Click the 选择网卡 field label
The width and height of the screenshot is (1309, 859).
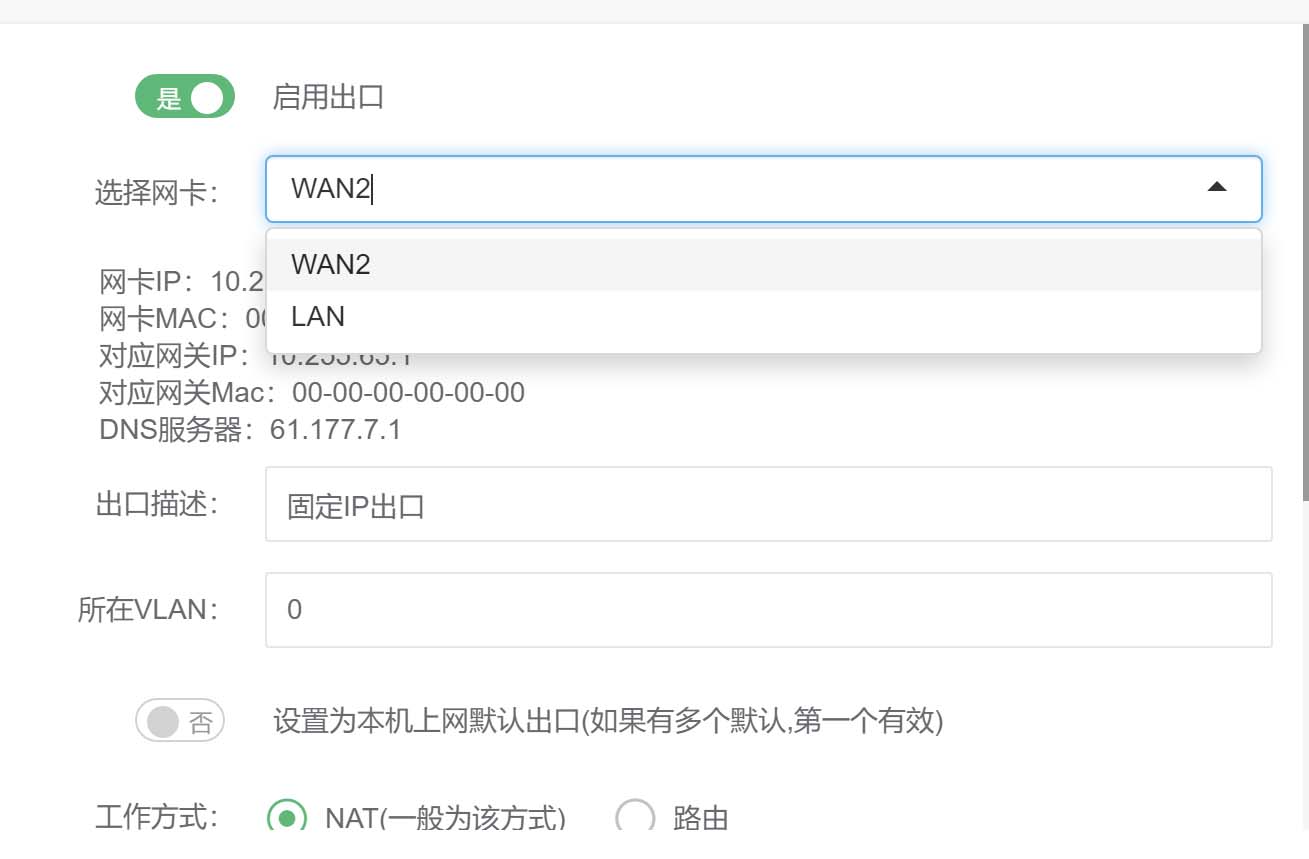point(157,192)
